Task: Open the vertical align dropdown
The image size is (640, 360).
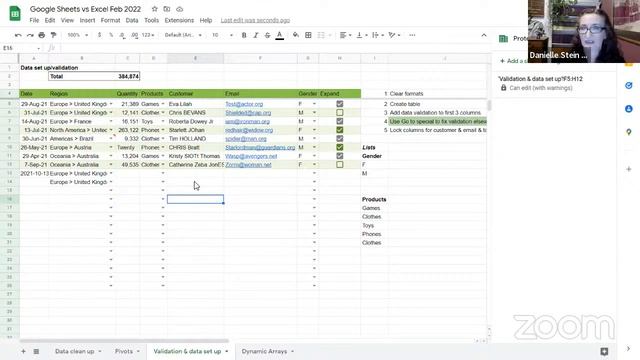Action: [362, 36]
